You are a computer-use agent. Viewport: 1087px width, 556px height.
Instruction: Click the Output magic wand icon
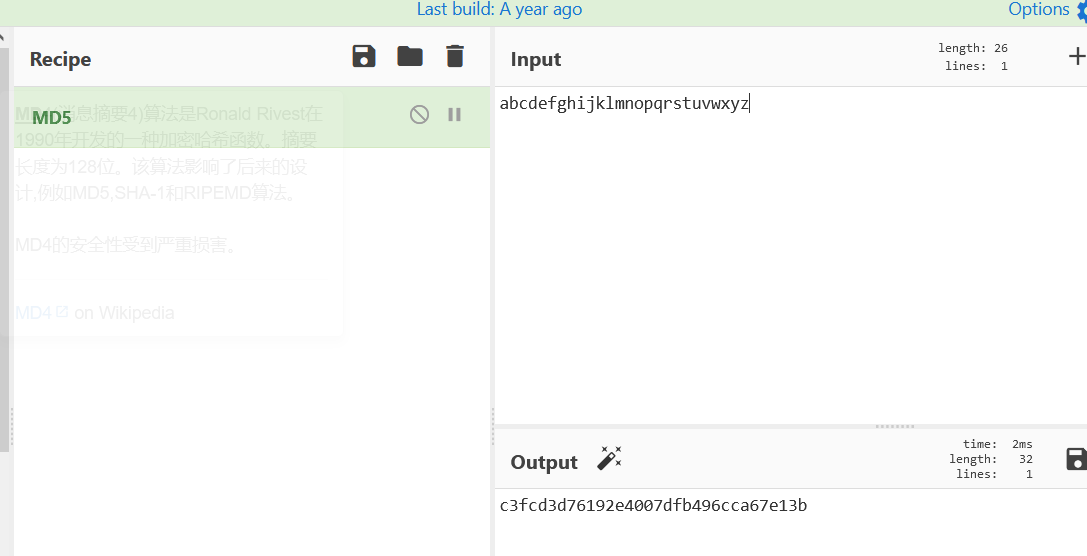click(x=609, y=458)
